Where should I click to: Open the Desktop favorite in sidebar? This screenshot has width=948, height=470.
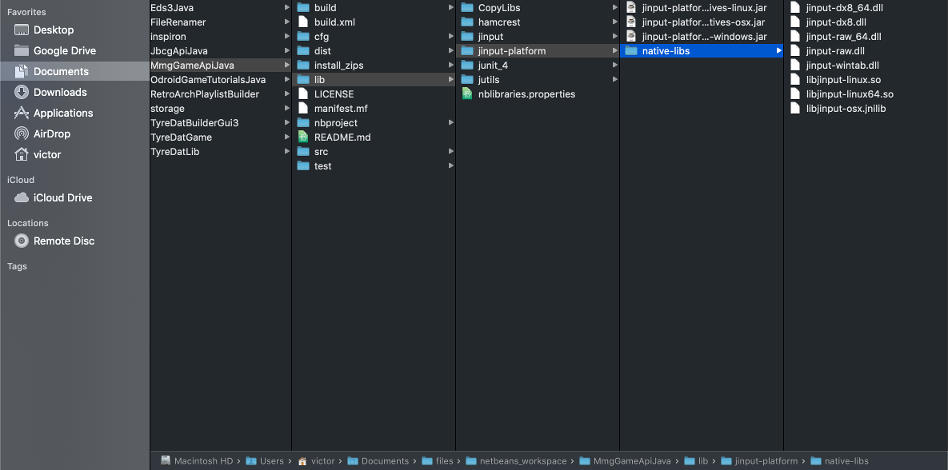53,30
